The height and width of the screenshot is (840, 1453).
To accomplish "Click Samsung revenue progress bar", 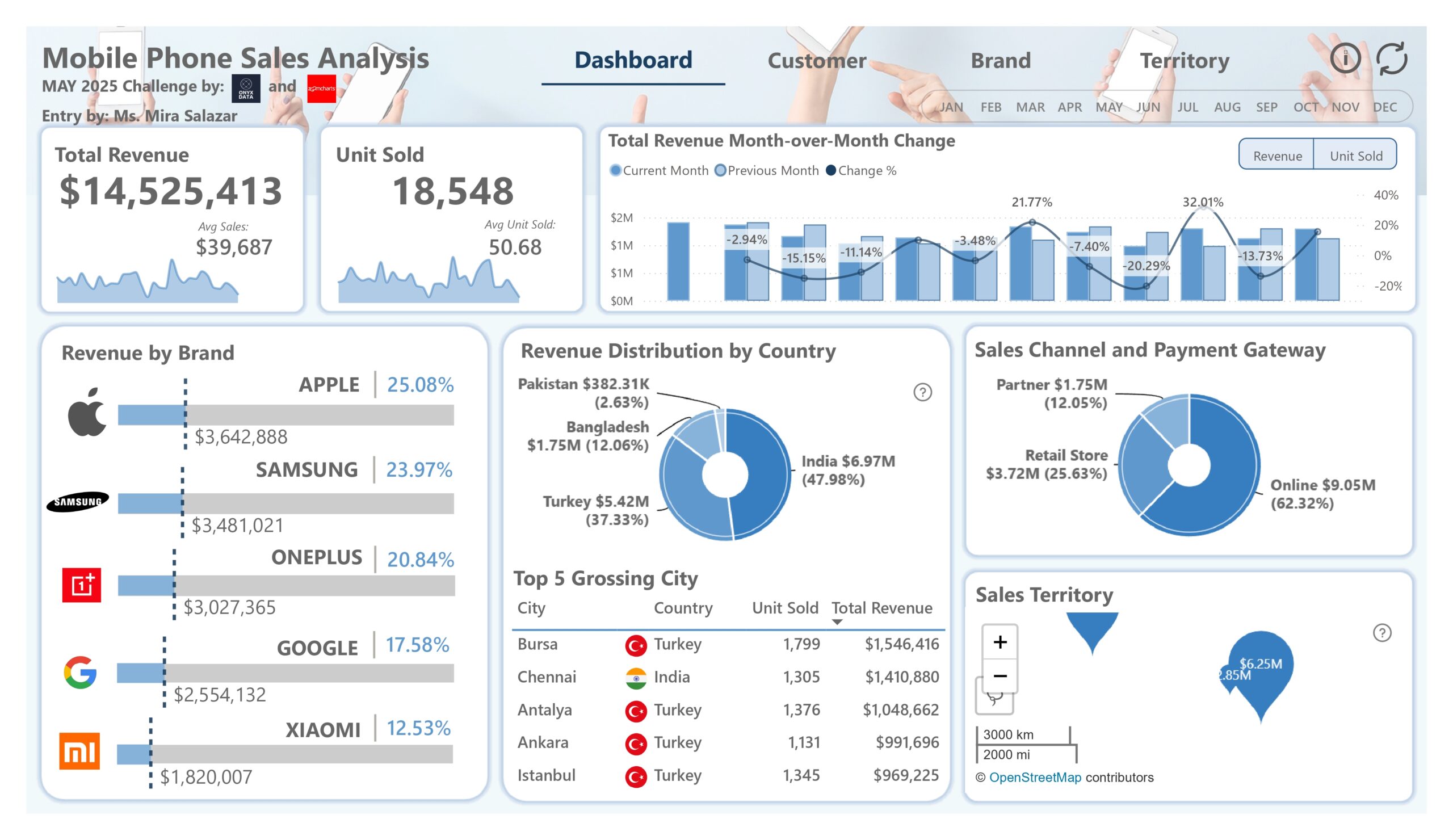I will tap(285, 503).
